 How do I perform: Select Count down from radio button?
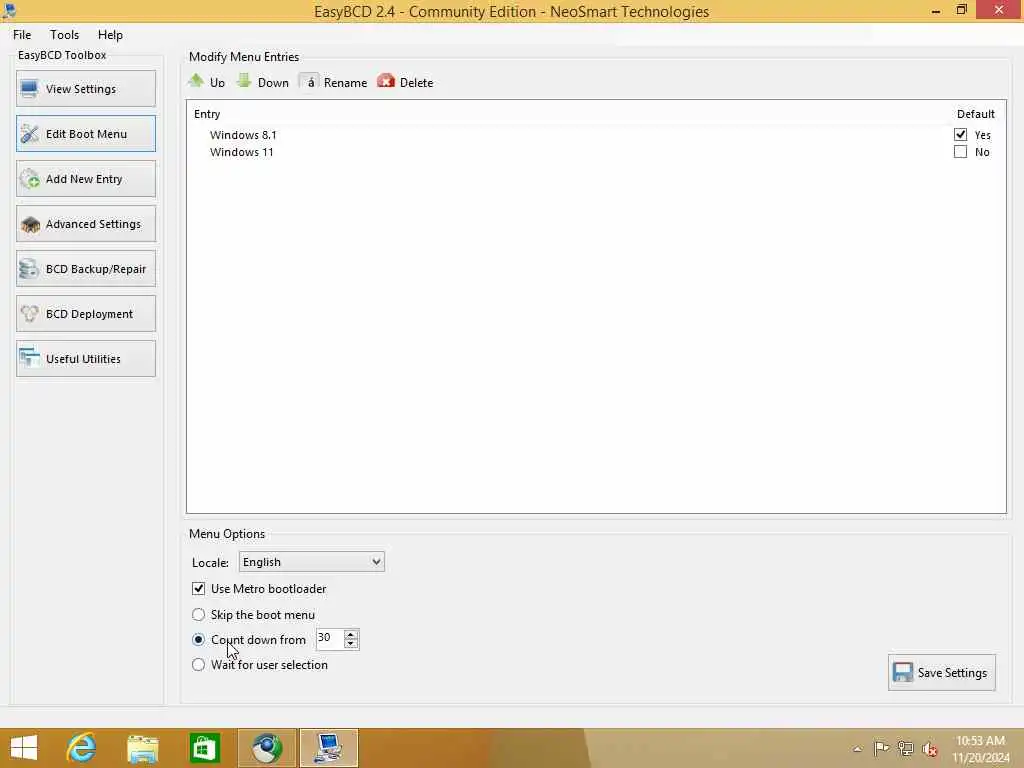199,640
